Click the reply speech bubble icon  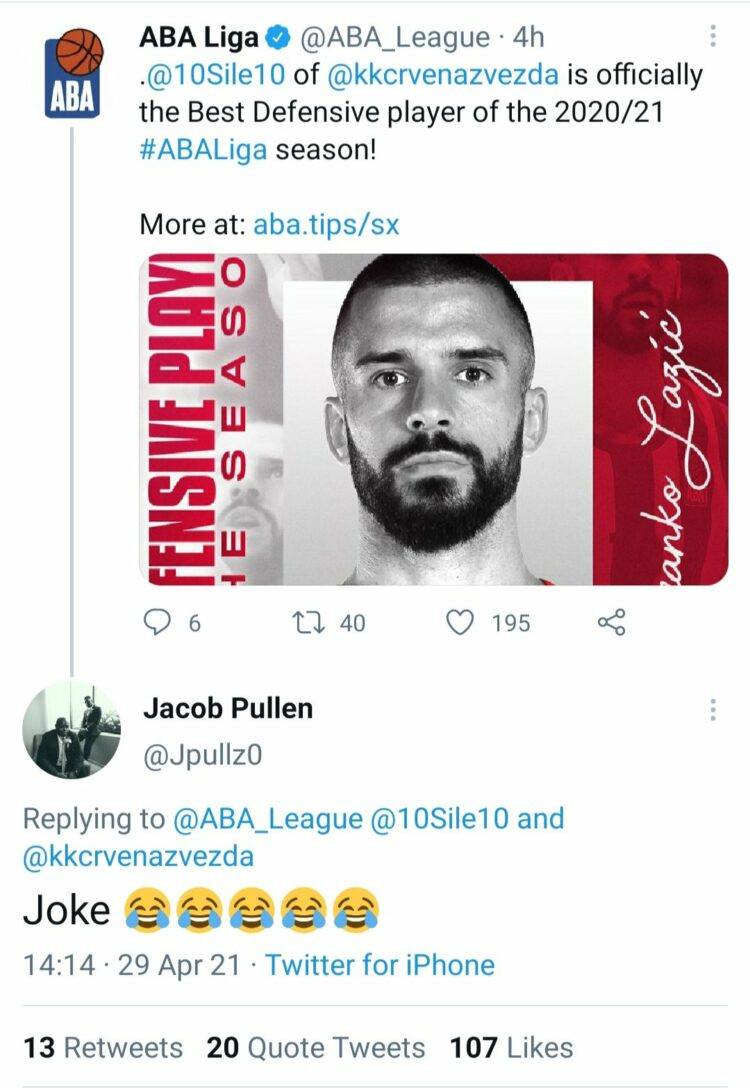[159, 623]
